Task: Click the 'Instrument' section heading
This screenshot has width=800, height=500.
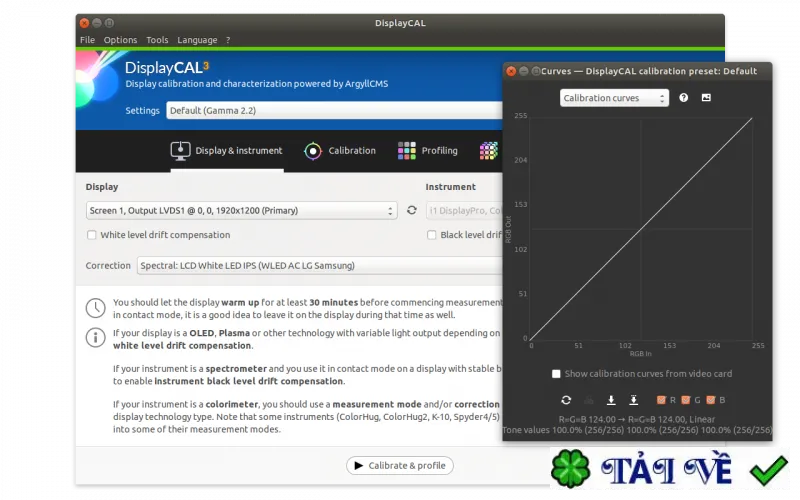Action: tap(451, 187)
